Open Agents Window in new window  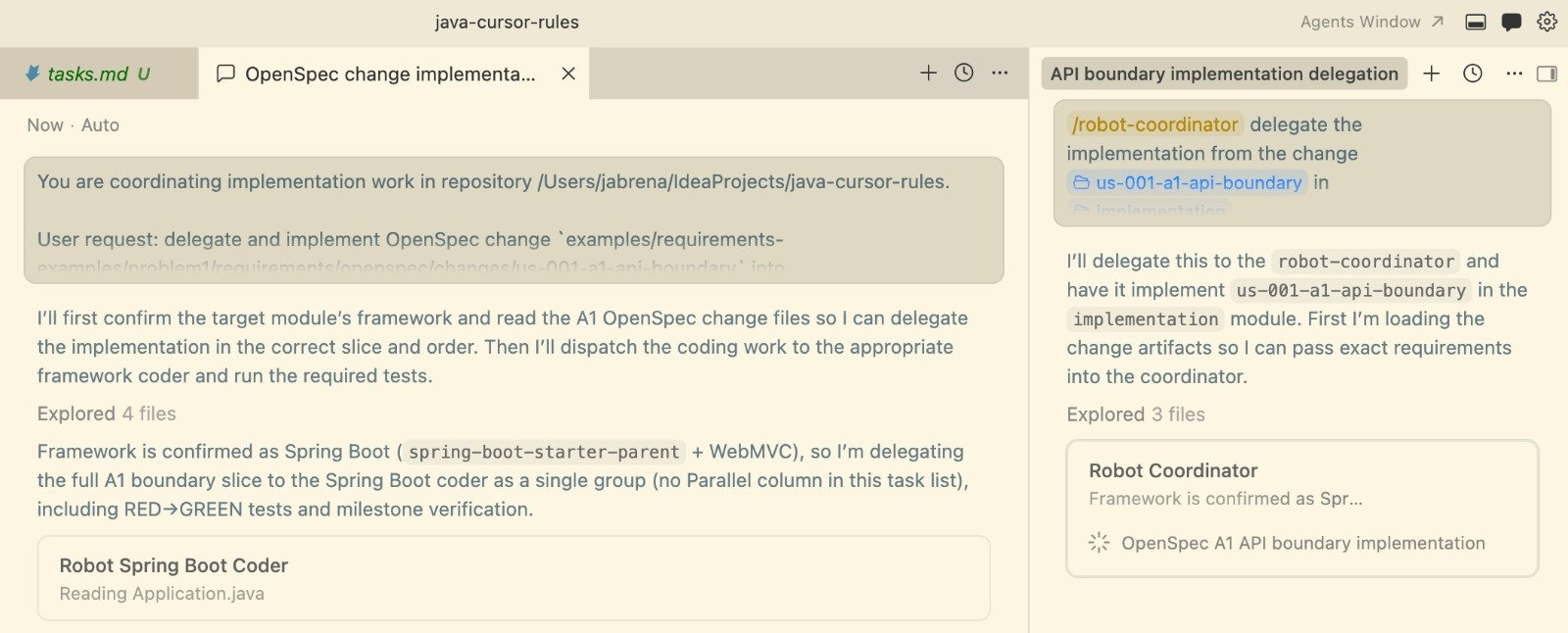point(1371,22)
